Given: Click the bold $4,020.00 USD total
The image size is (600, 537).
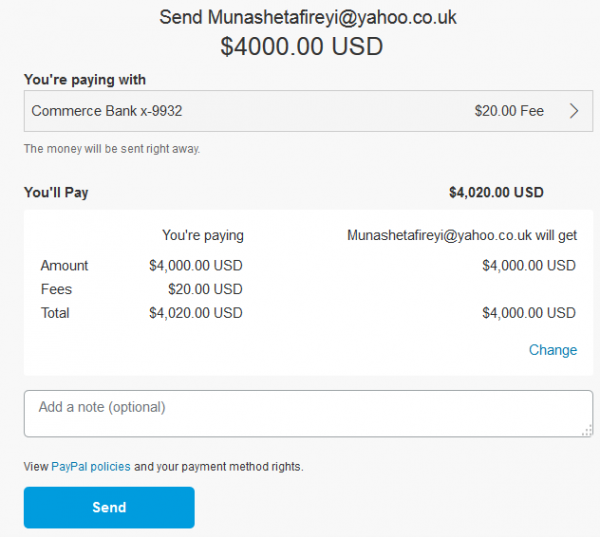Looking at the screenshot, I should 496,192.
